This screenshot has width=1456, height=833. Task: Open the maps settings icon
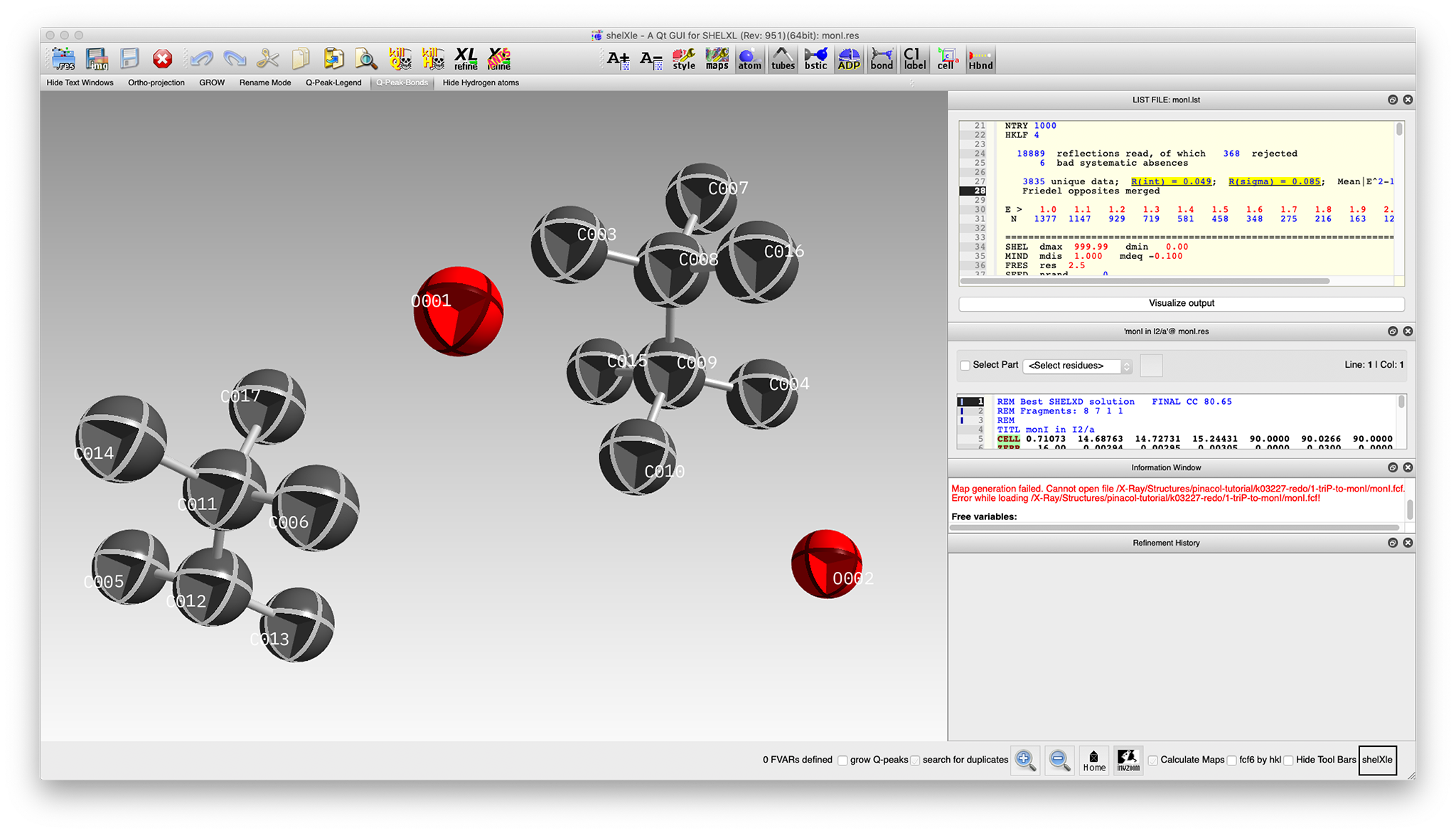click(717, 60)
